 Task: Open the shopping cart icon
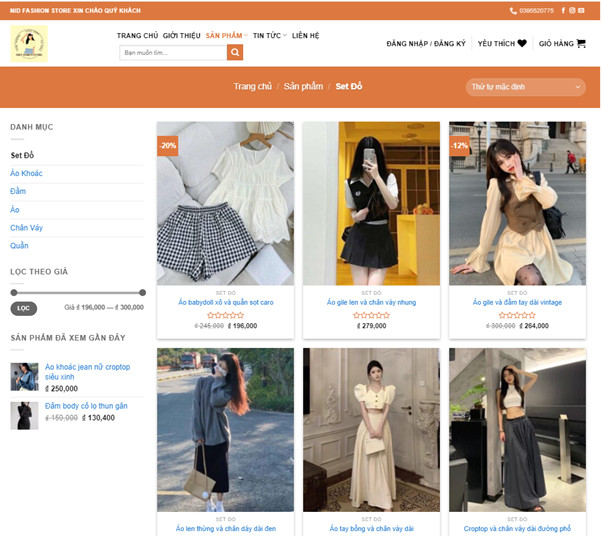tap(581, 44)
